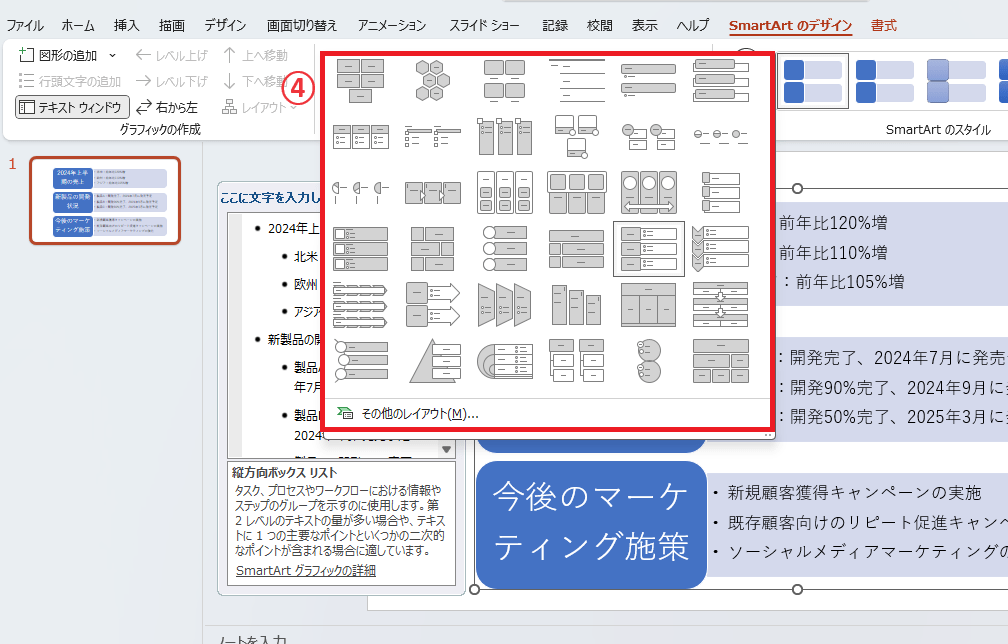Screen dimensions: 1008x644
Task: Select the first SmartArt style thumbnail
Action: point(813,81)
